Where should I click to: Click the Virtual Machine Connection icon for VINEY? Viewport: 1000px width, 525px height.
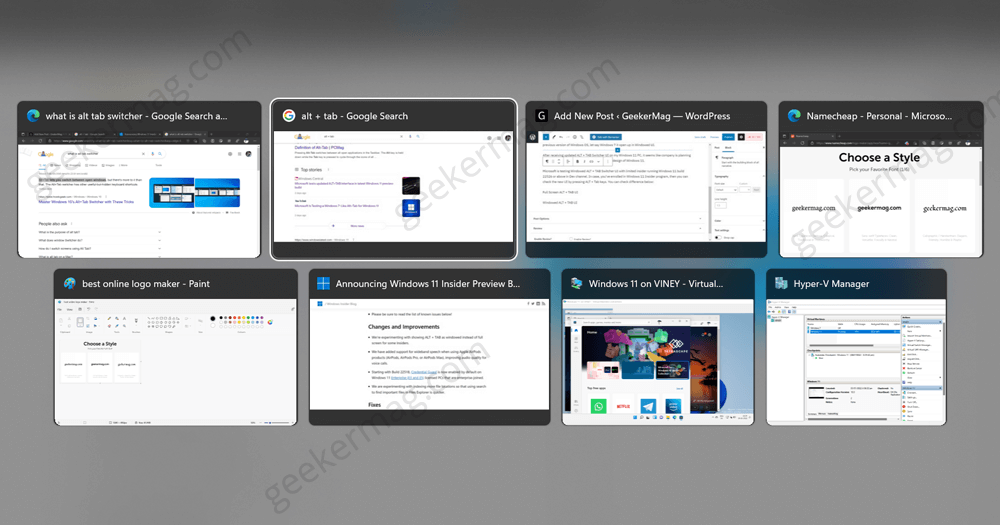click(577, 283)
